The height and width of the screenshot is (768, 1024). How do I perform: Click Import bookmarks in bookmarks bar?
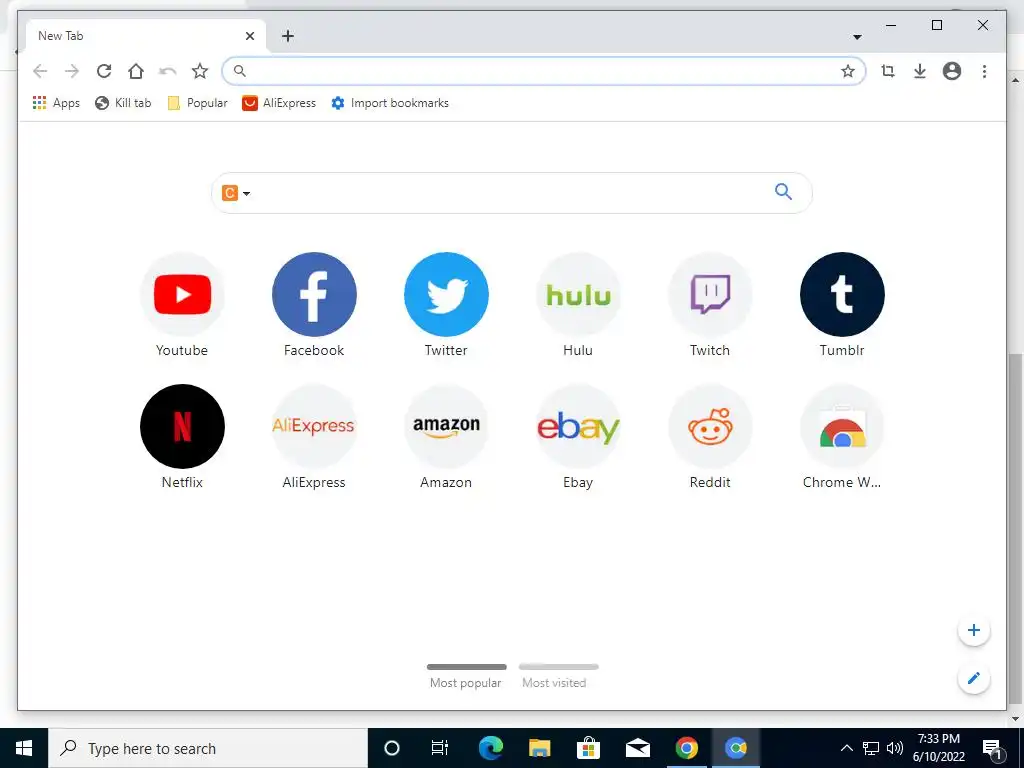coord(390,103)
